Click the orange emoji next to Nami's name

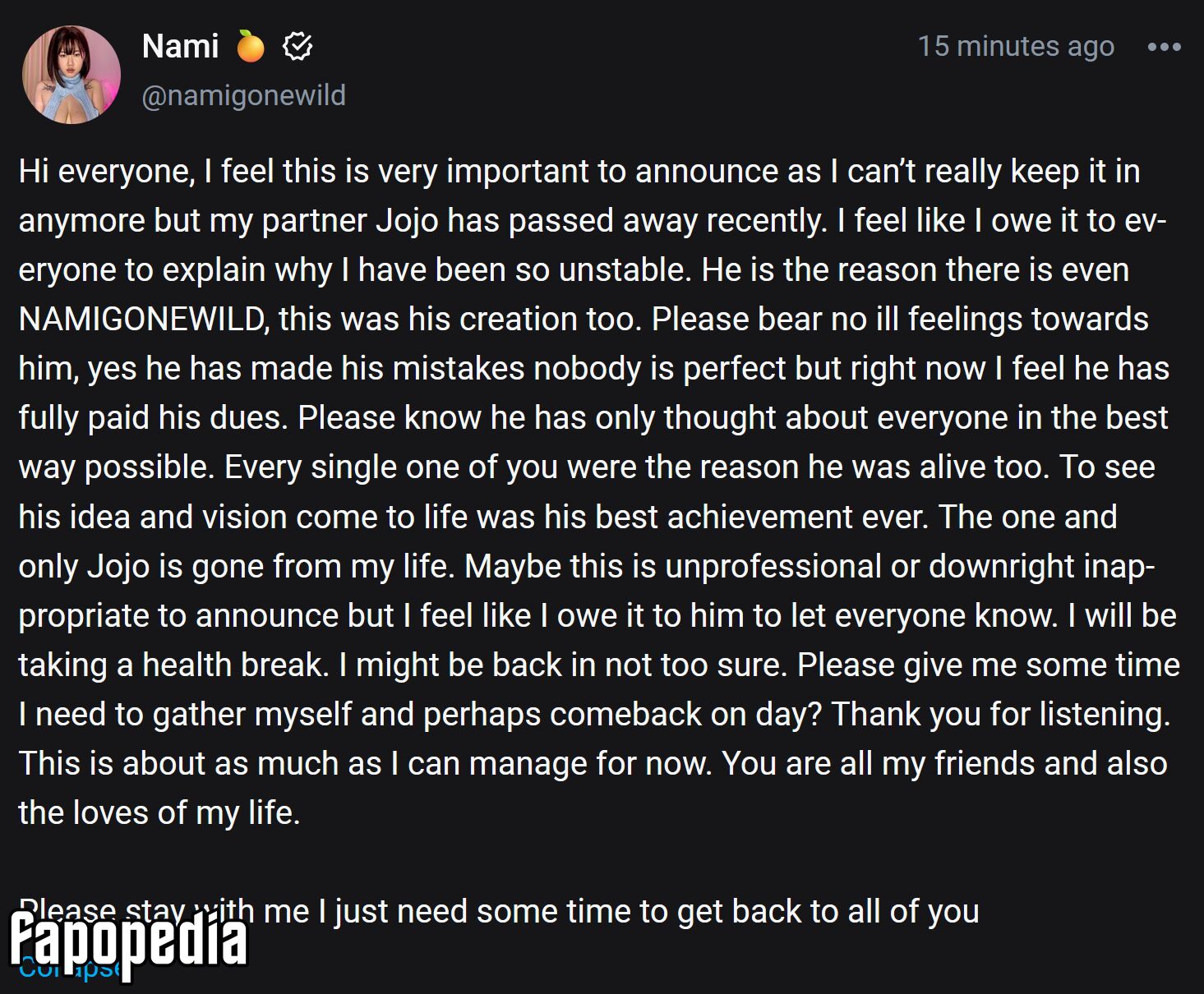click(251, 46)
